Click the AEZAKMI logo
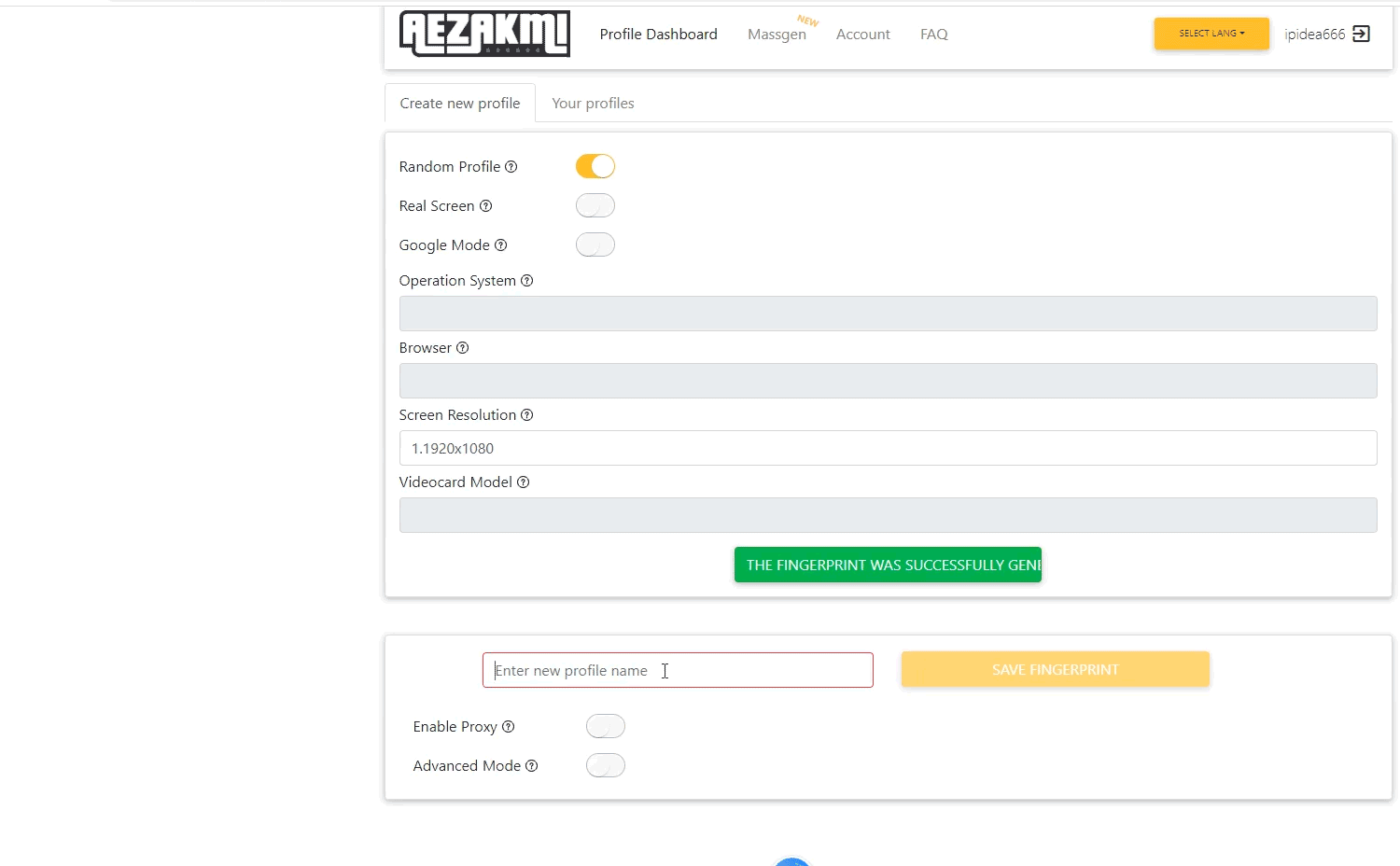Viewport: 1400px width, 866px height. (484, 34)
